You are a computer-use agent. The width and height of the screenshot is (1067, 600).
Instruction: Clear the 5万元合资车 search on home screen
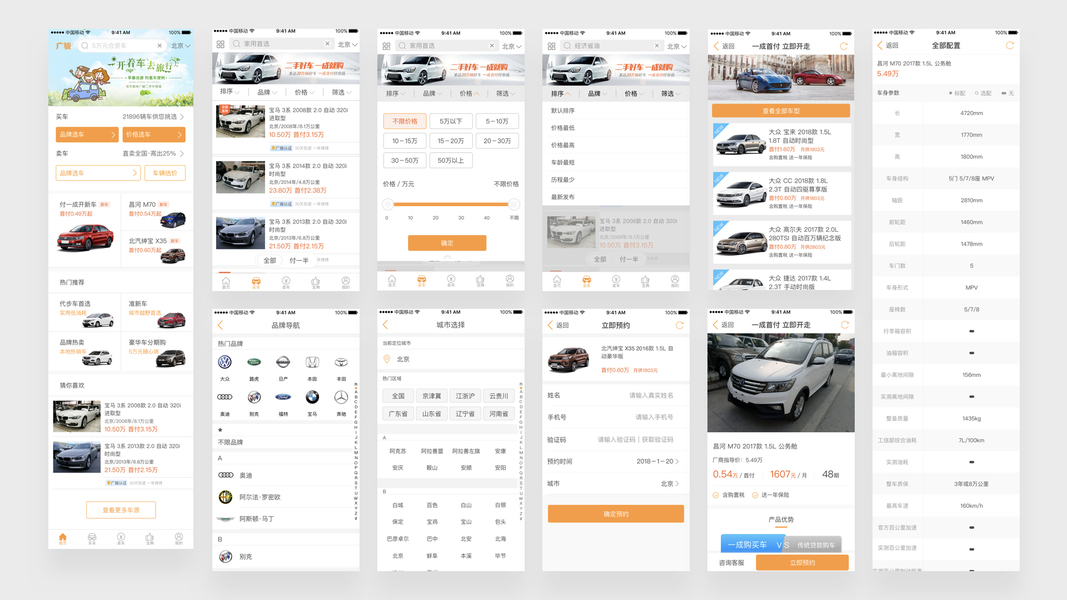[159, 46]
